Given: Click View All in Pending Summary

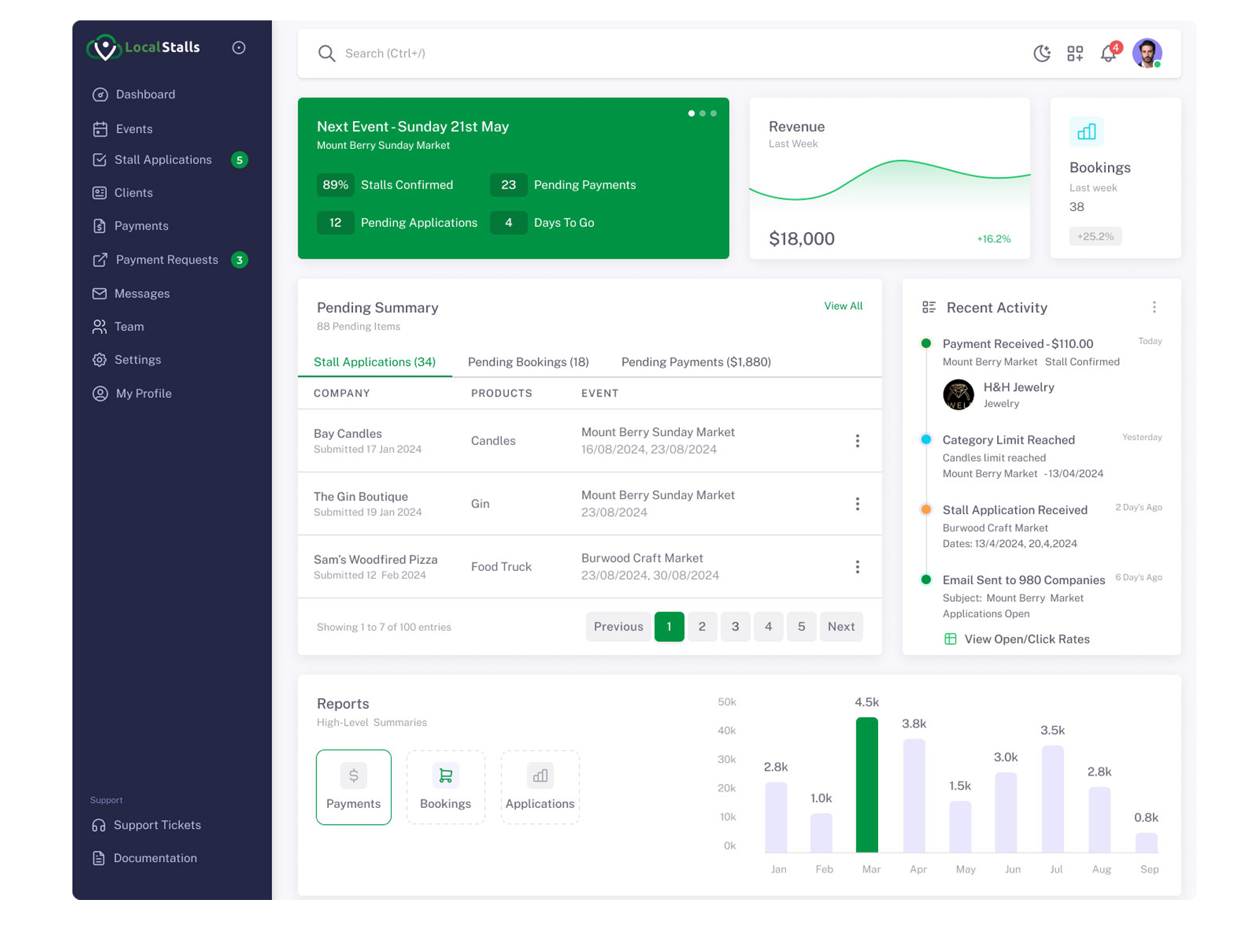Looking at the screenshot, I should click(844, 306).
